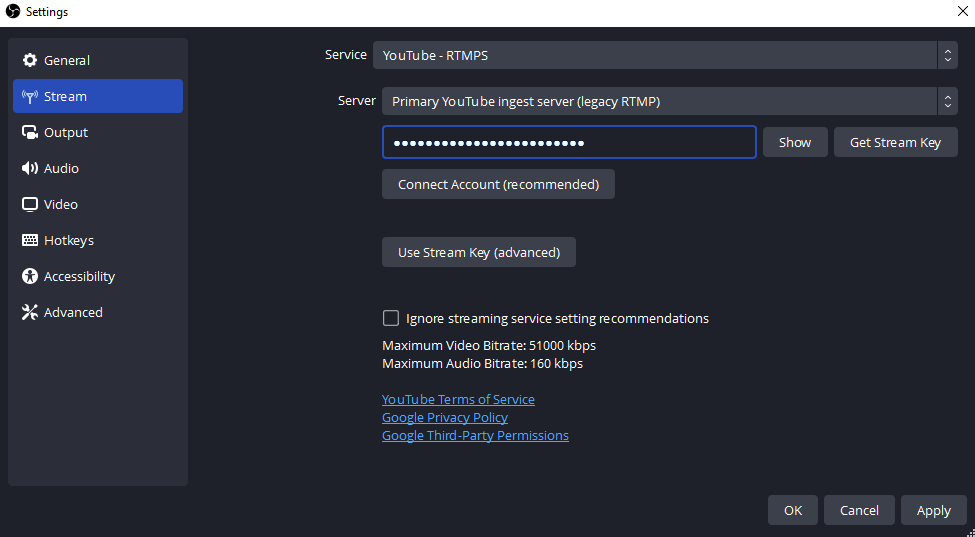Click the Audio speaker icon

(30, 169)
